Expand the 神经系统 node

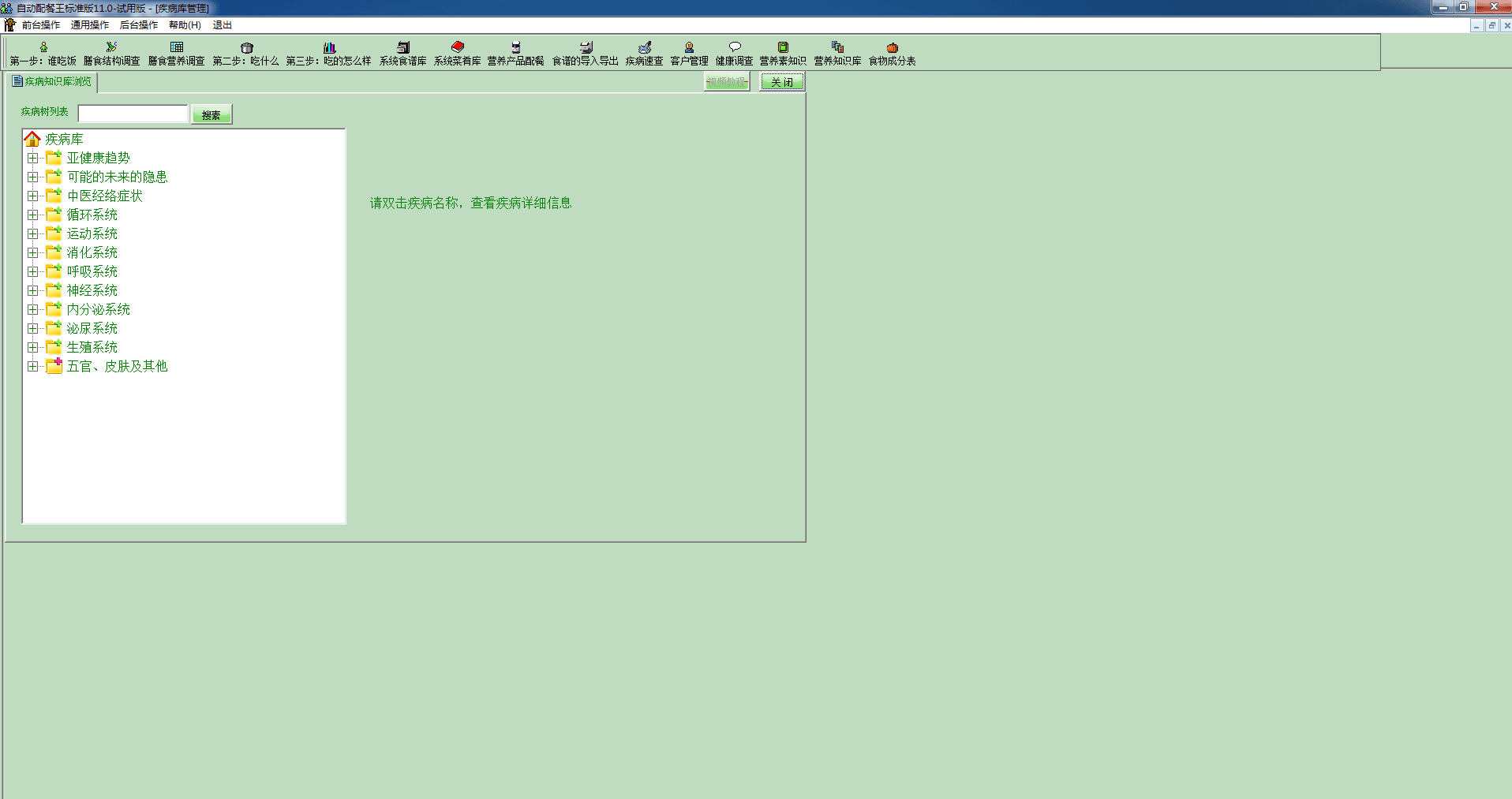pyautogui.click(x=32, y=290)
